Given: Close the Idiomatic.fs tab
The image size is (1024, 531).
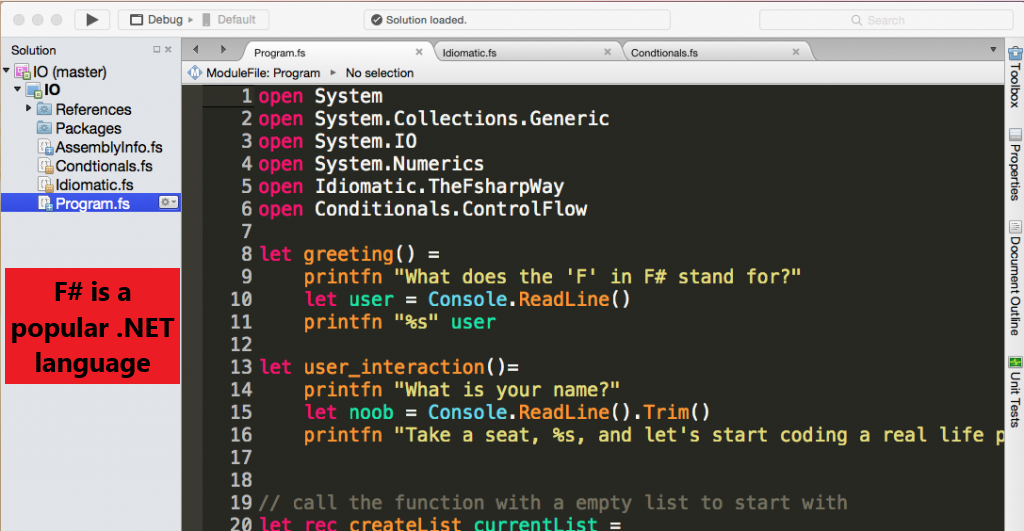Looking at the screenshot, I should (x=607, y=52).
